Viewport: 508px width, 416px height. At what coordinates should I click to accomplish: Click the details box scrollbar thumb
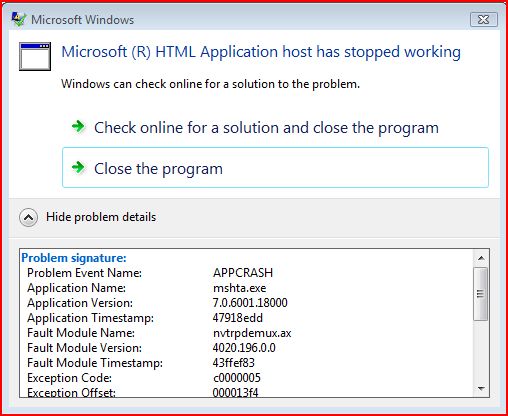click(x=481, y=294)
